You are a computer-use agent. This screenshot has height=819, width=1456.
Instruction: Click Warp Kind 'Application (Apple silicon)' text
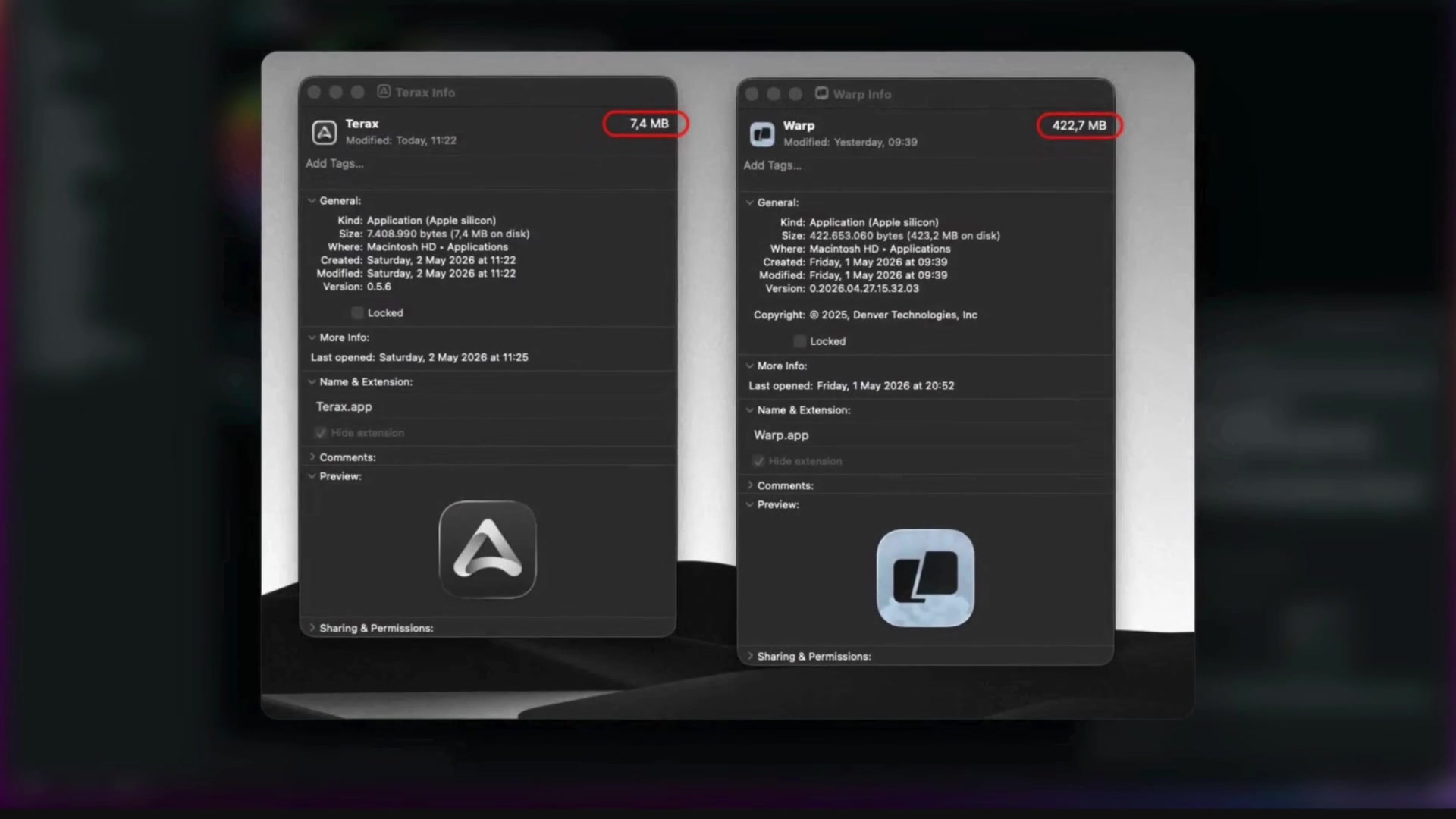874,222
